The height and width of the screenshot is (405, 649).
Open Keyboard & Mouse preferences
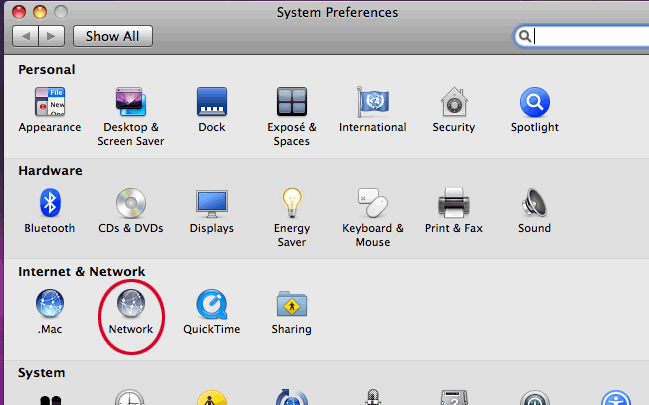pos(372,204)
